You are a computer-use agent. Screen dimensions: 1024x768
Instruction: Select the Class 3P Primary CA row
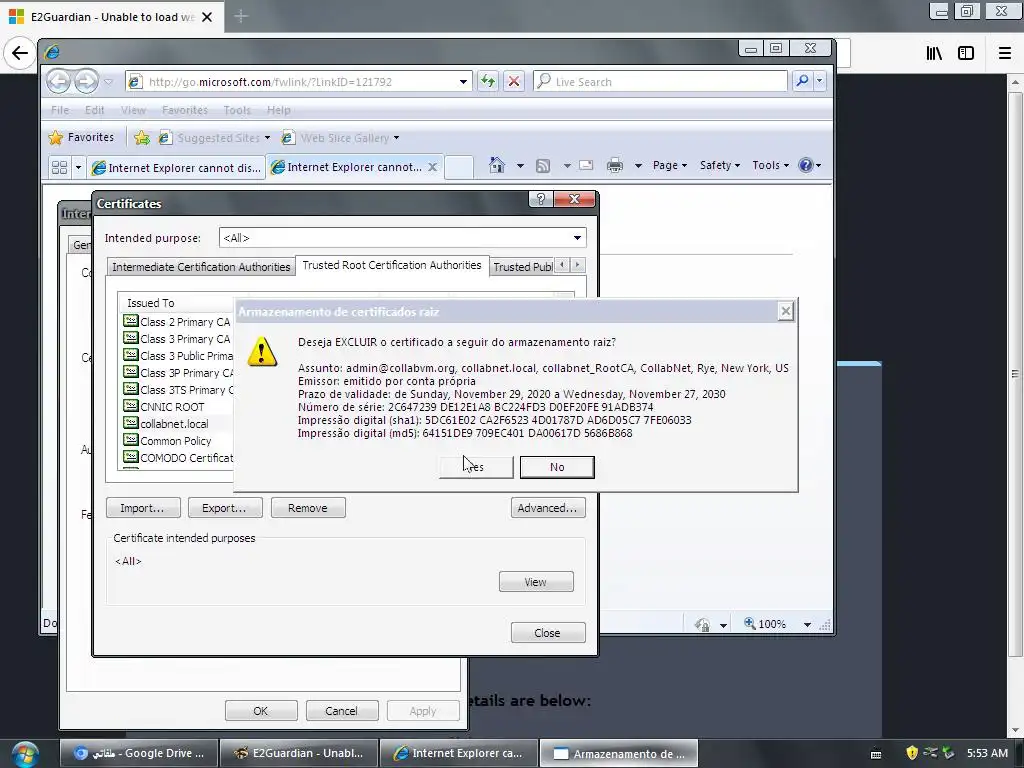click(x=177, y=373)
